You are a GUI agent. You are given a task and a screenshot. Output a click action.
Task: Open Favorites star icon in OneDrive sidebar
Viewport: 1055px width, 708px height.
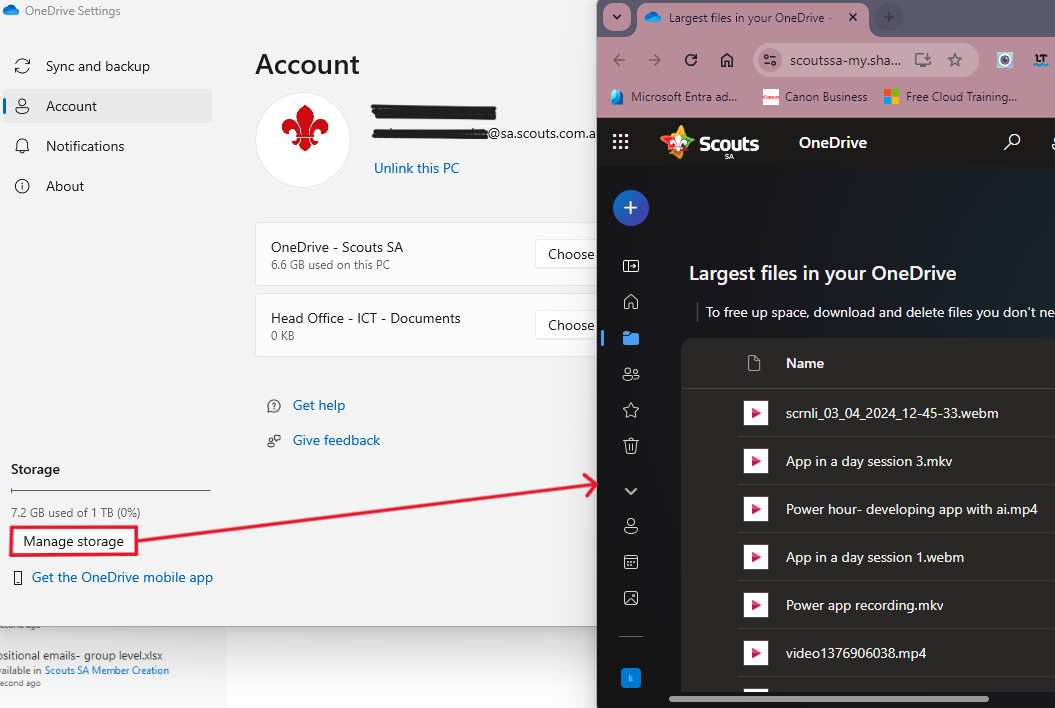(x=630, y=410)
